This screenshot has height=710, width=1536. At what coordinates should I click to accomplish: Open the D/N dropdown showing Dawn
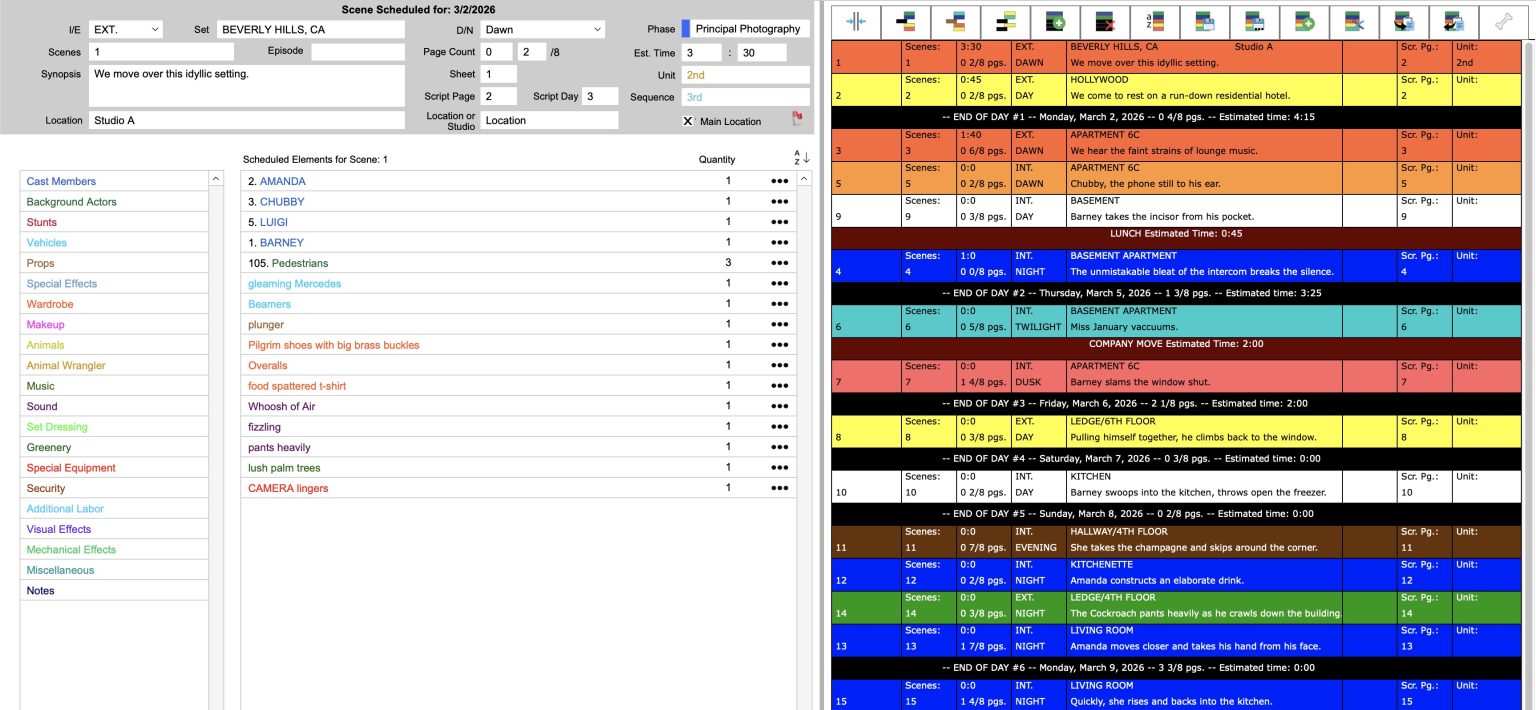coord(542,30)
